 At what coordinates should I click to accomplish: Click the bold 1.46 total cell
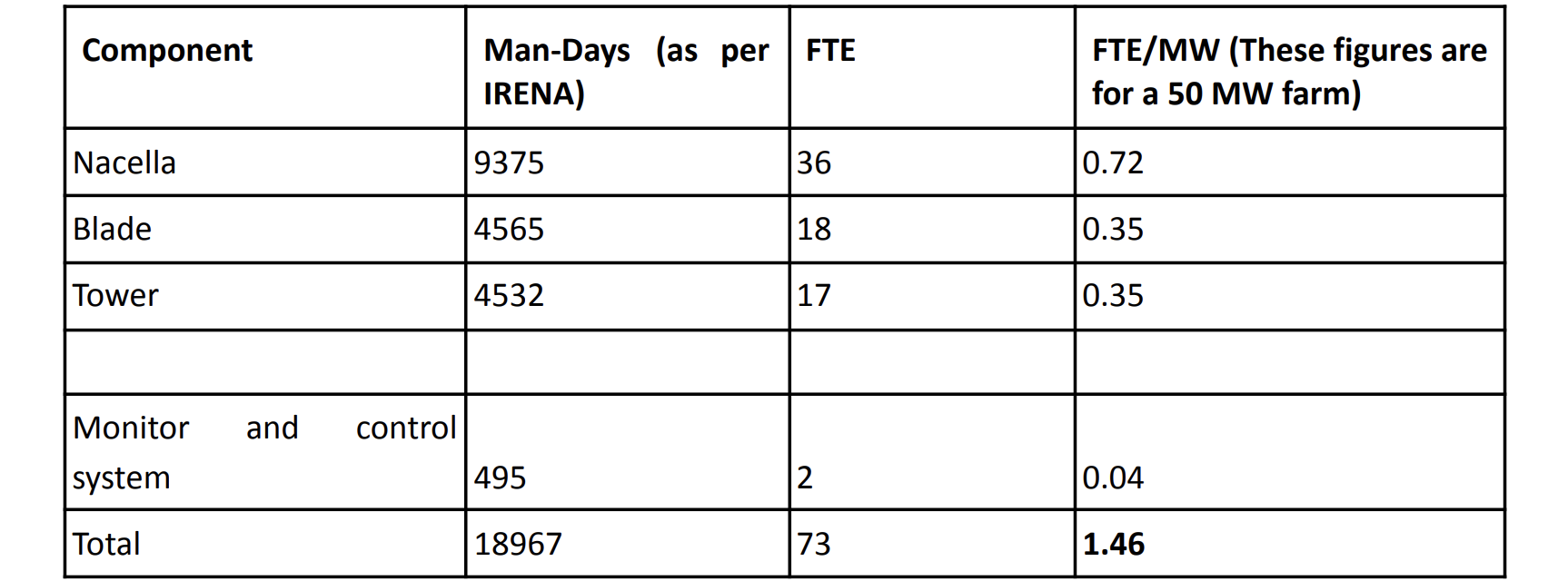coord(1289,543)
